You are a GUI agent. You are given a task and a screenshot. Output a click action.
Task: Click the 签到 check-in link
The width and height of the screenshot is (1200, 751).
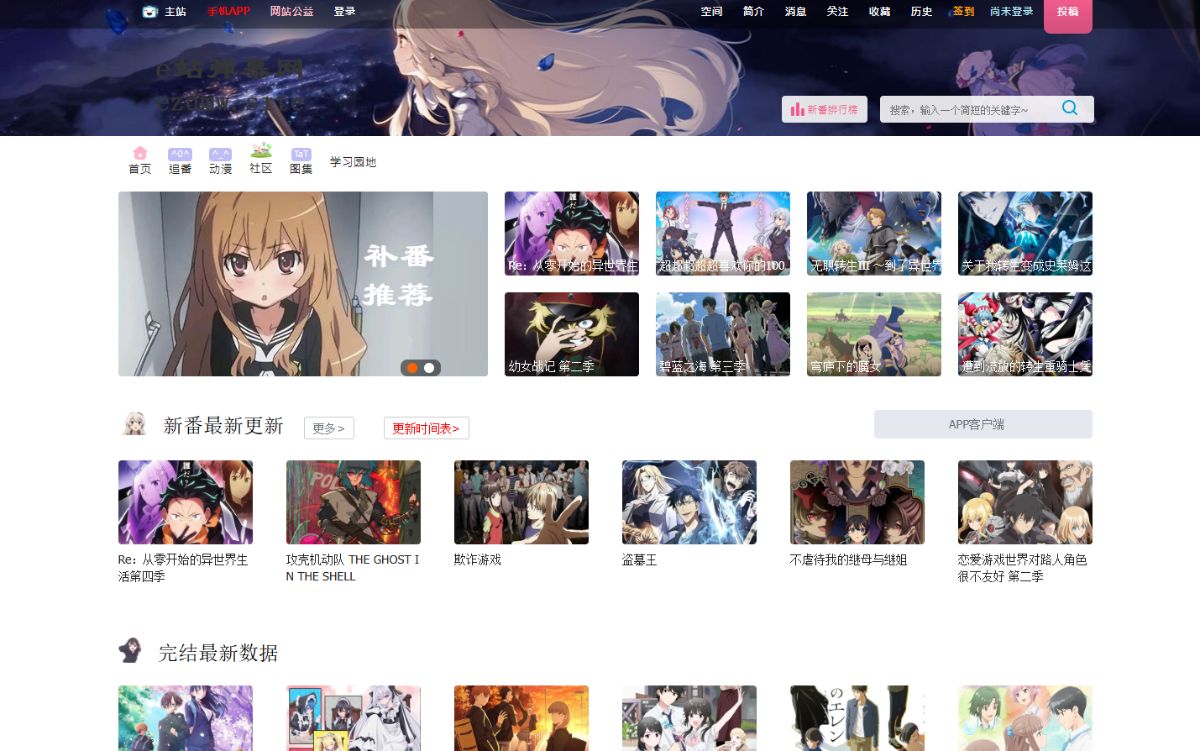pos(963,12)
